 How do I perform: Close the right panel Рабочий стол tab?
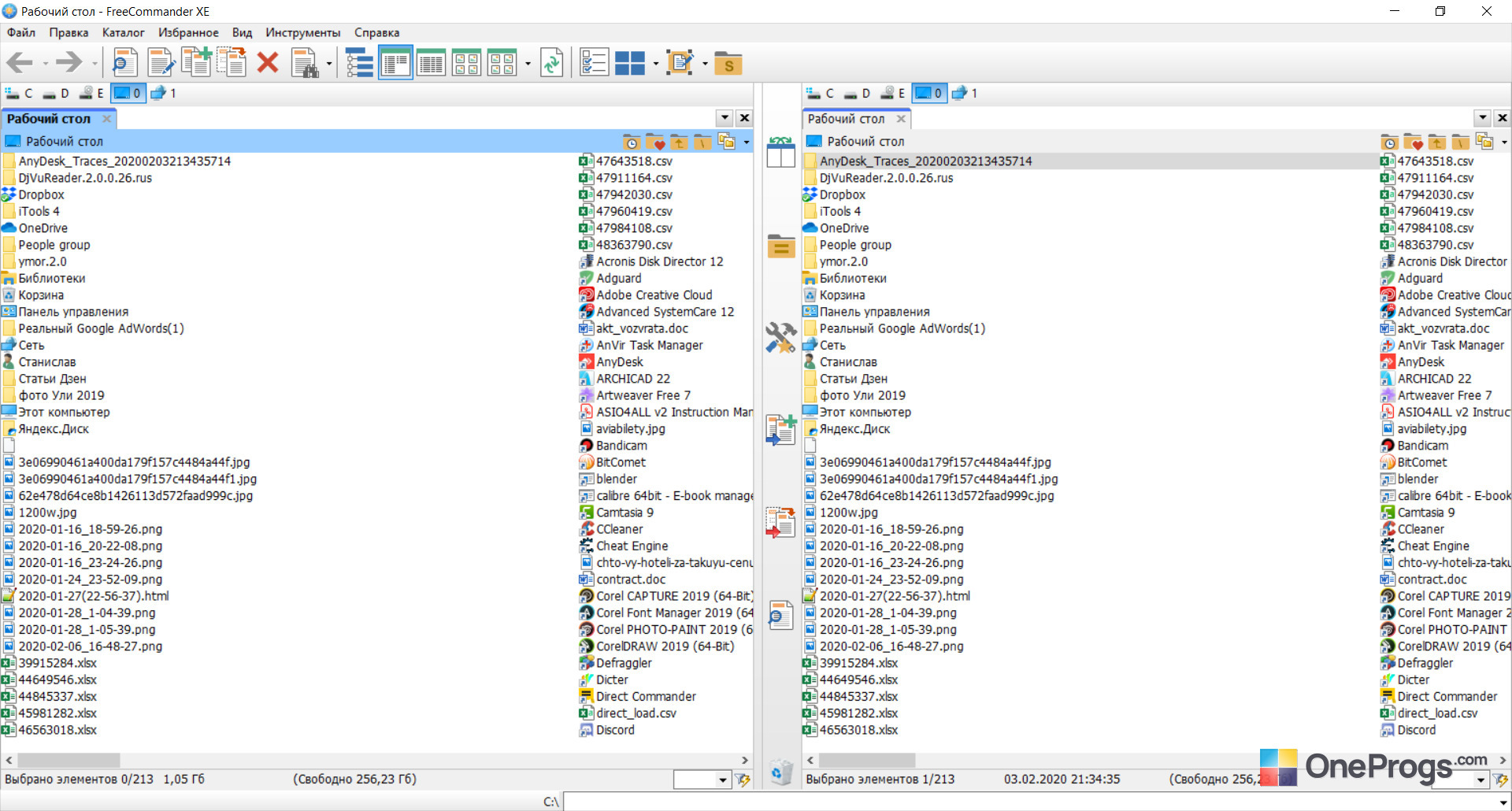[x=901, y=119]
